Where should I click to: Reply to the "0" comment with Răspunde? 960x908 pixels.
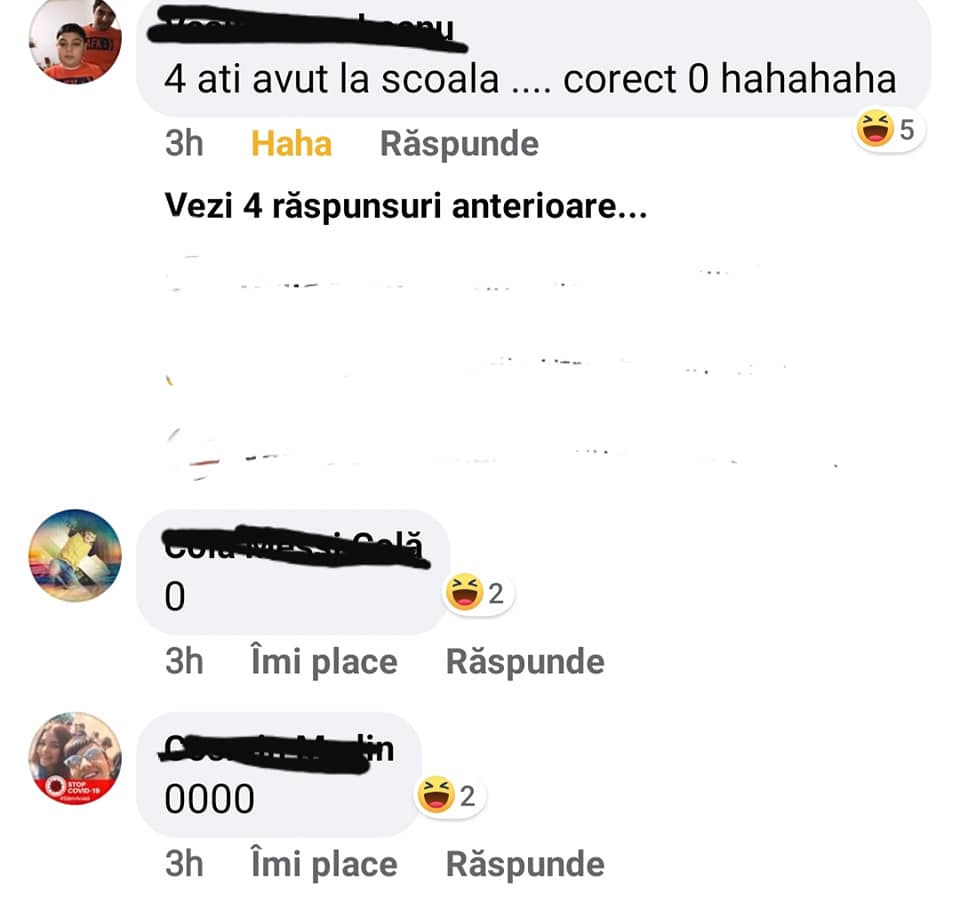coord(525,662)
